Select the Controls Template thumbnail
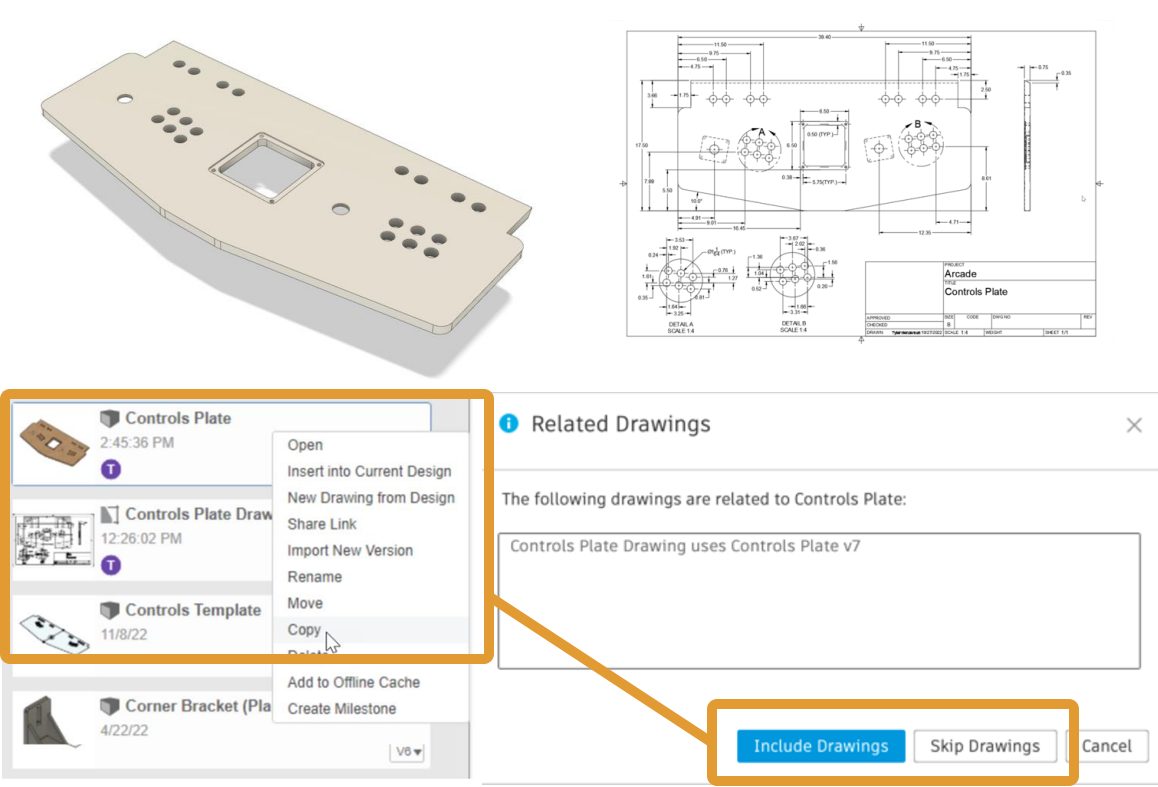The image size is (1158, 787). point(54,633)
